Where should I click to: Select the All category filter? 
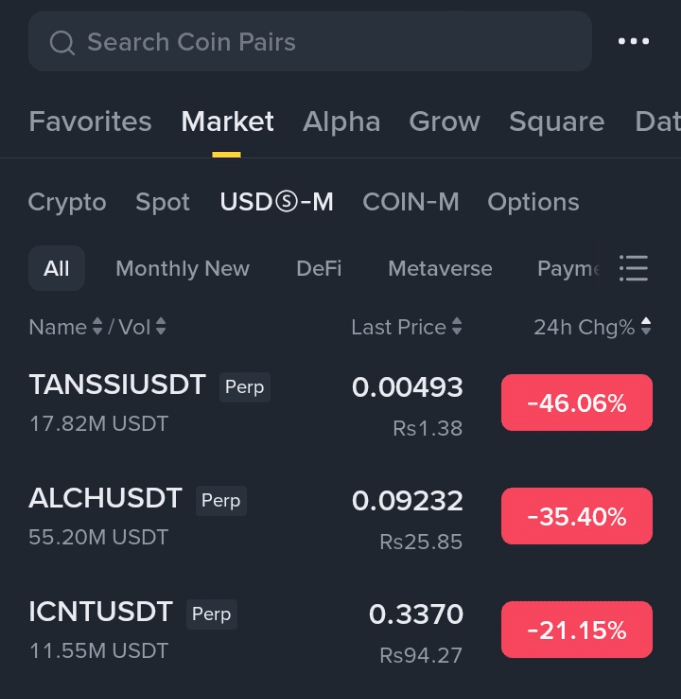pos(57,268)
